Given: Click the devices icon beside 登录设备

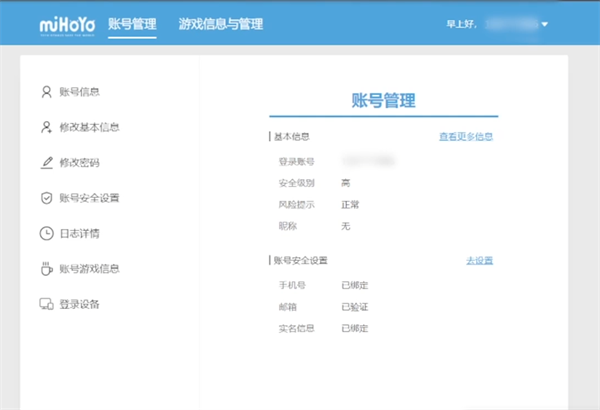Looking at the screenshot, I should pyautogui.click(x=46, y=304).
